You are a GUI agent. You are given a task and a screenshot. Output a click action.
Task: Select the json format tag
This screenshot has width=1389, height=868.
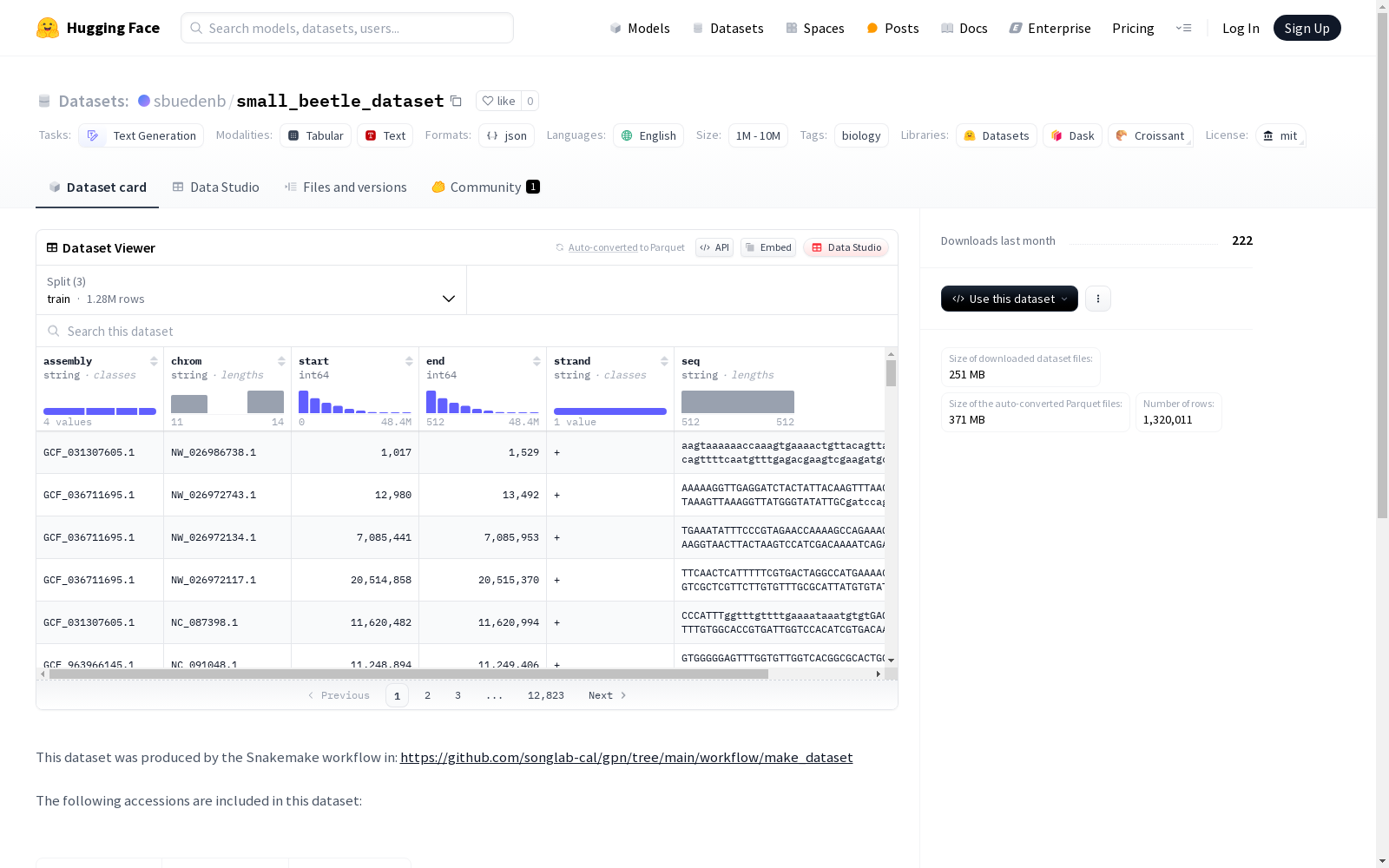coord(506,135)
